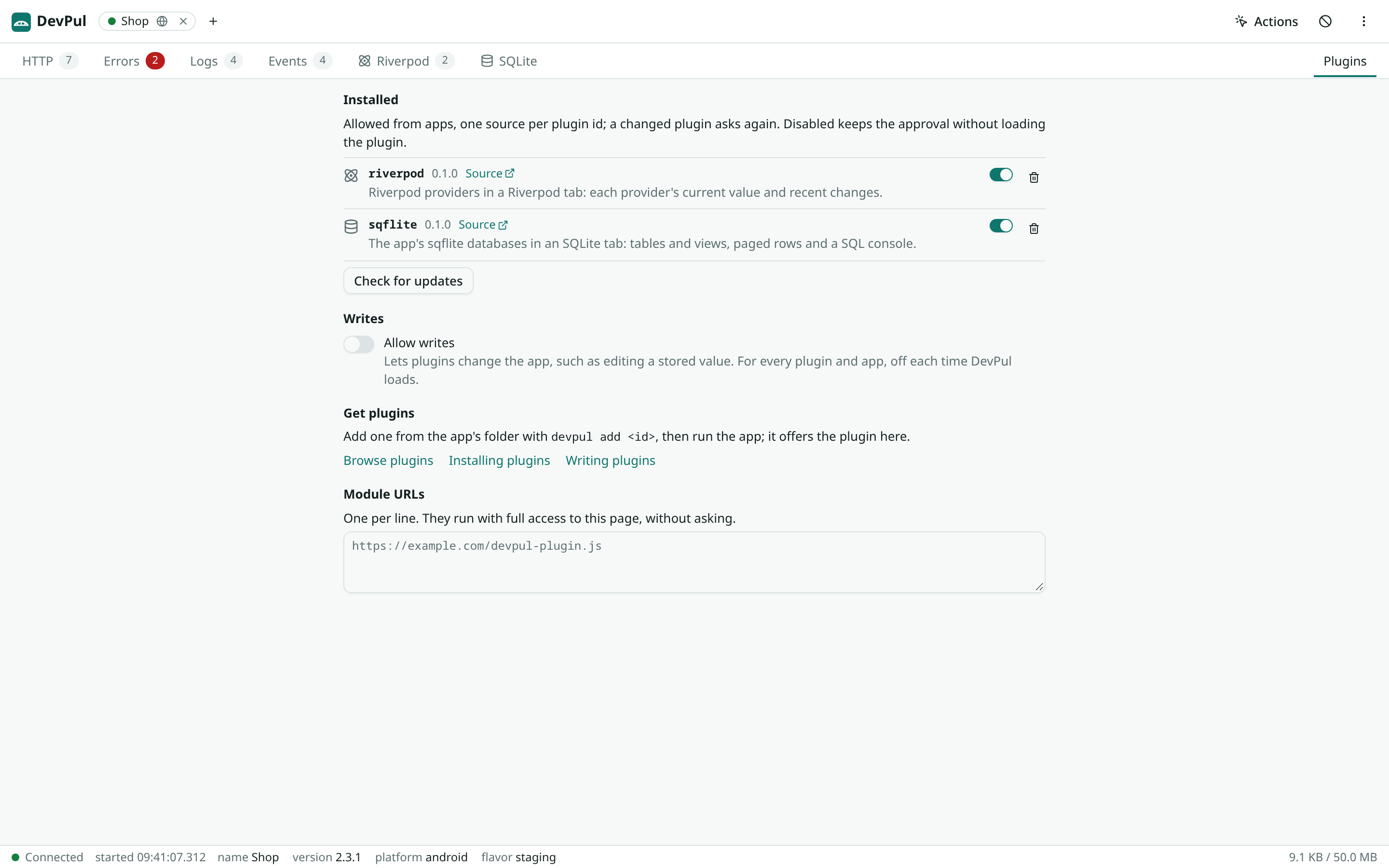Click the red Errors count badge
Viewport: 1389px width, 868px height.
point(155,60)
